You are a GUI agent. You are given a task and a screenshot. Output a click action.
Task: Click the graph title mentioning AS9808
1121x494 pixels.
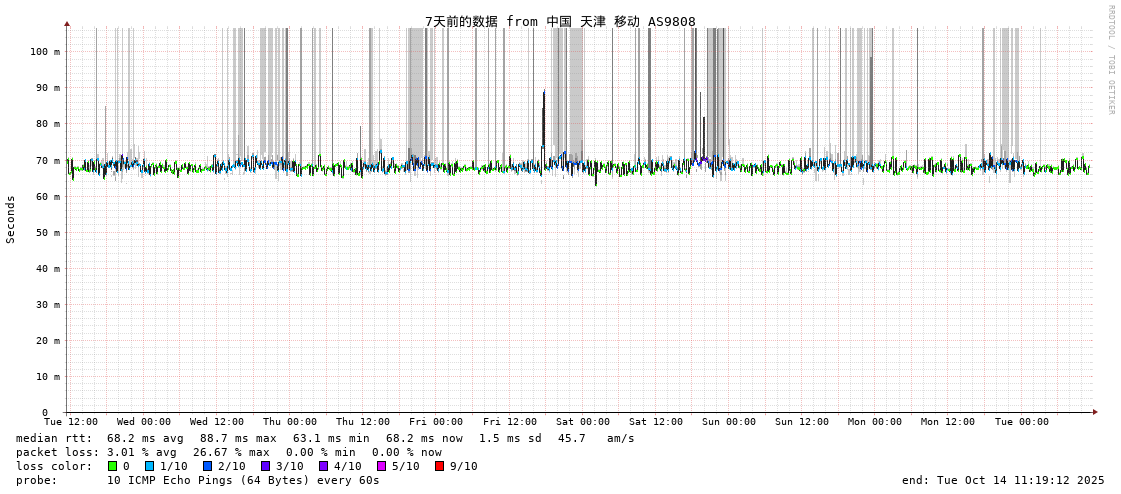point(560,22)
